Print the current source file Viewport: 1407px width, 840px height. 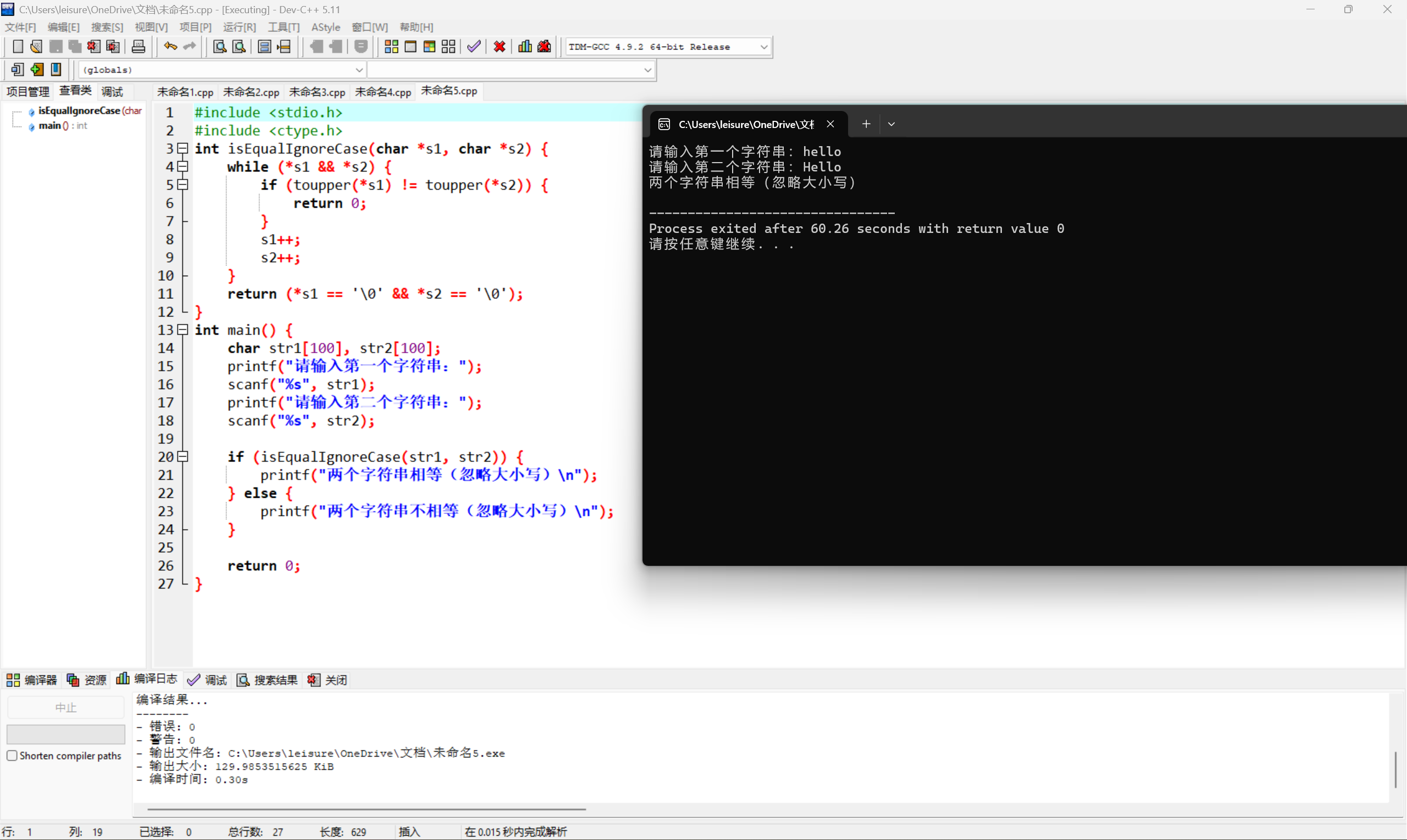(138, 46)
